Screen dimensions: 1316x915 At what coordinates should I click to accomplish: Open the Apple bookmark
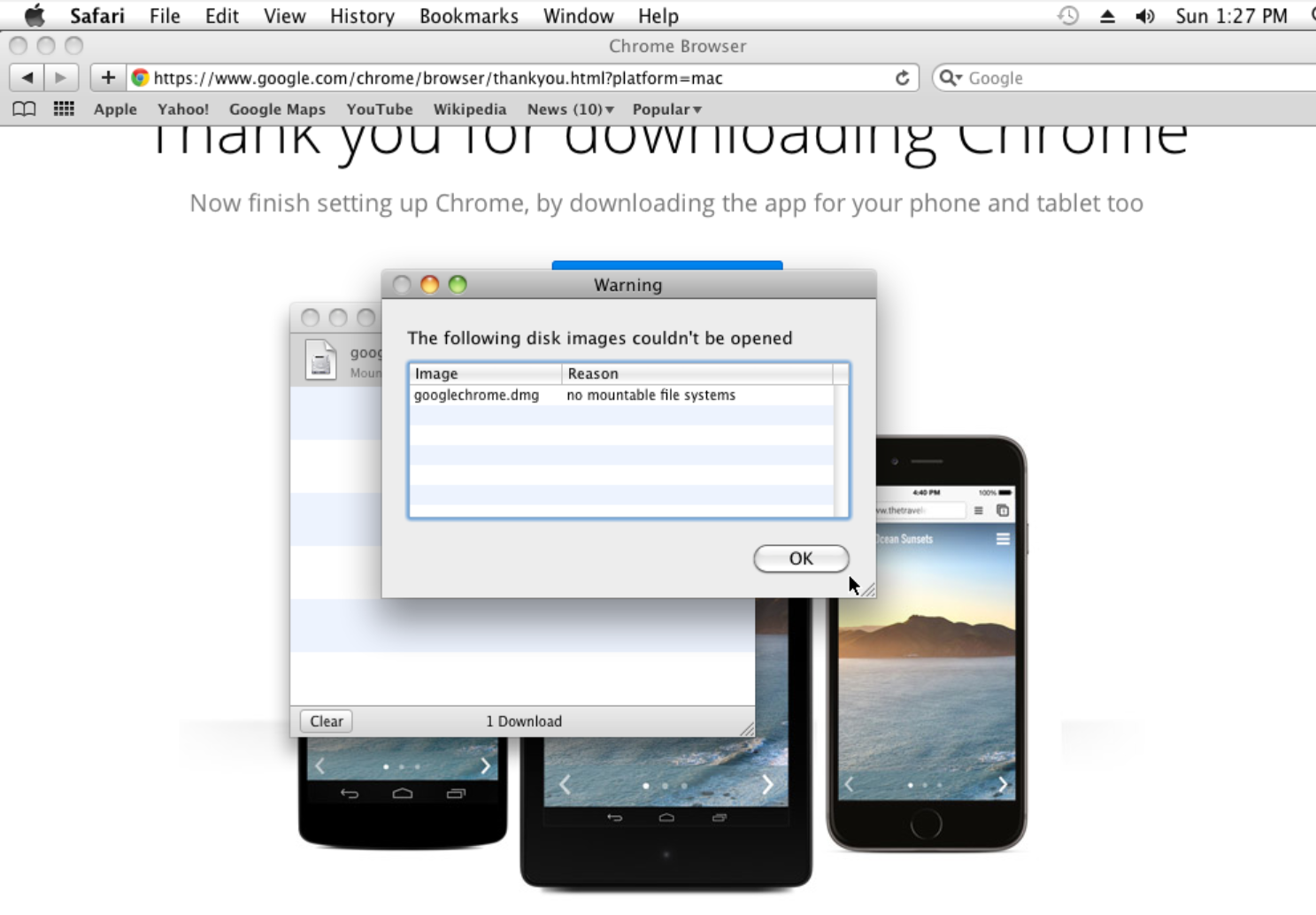pyautogui.click(x=115, y=109)
